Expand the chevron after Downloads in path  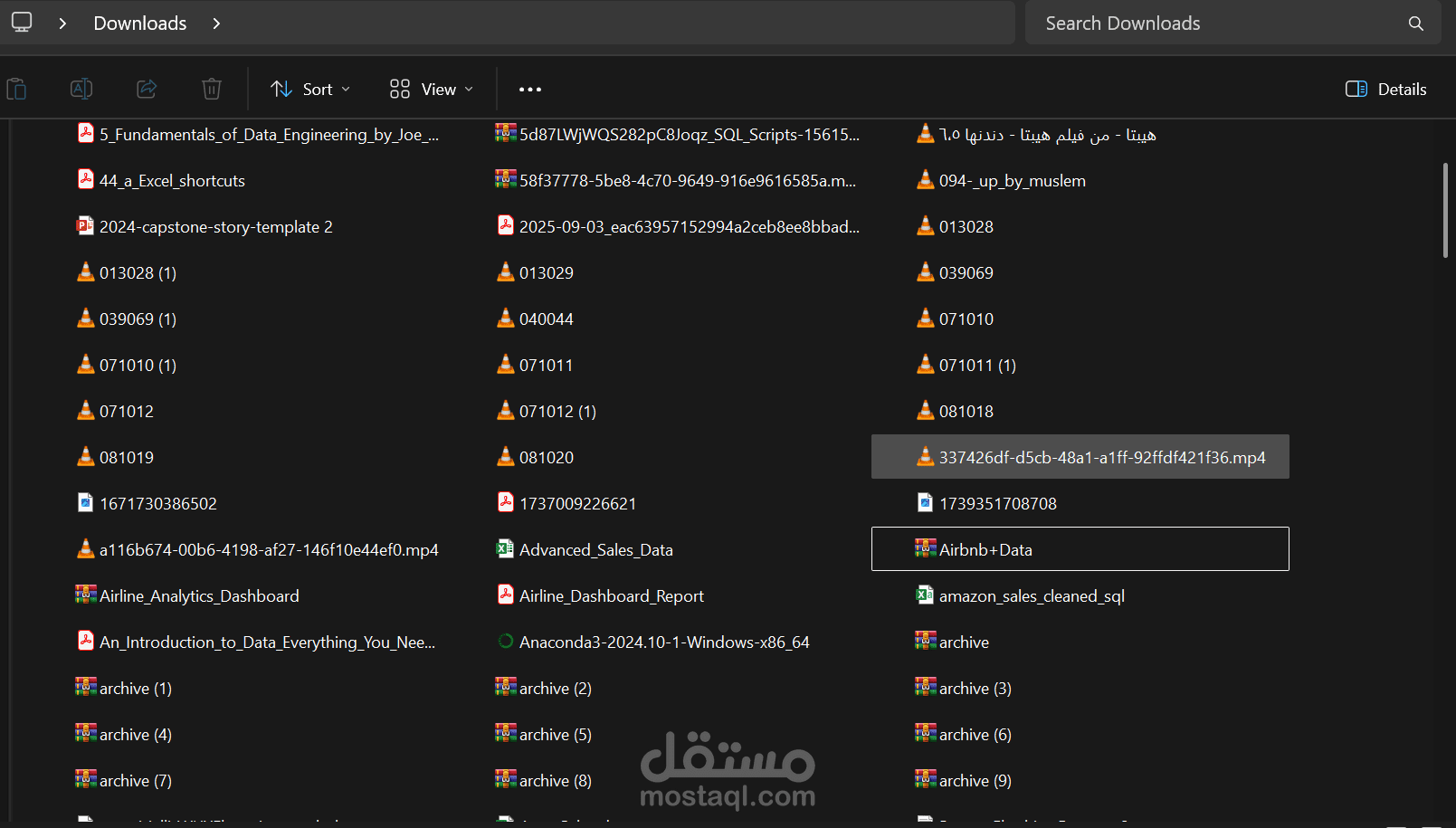click(x=216, y=24)
